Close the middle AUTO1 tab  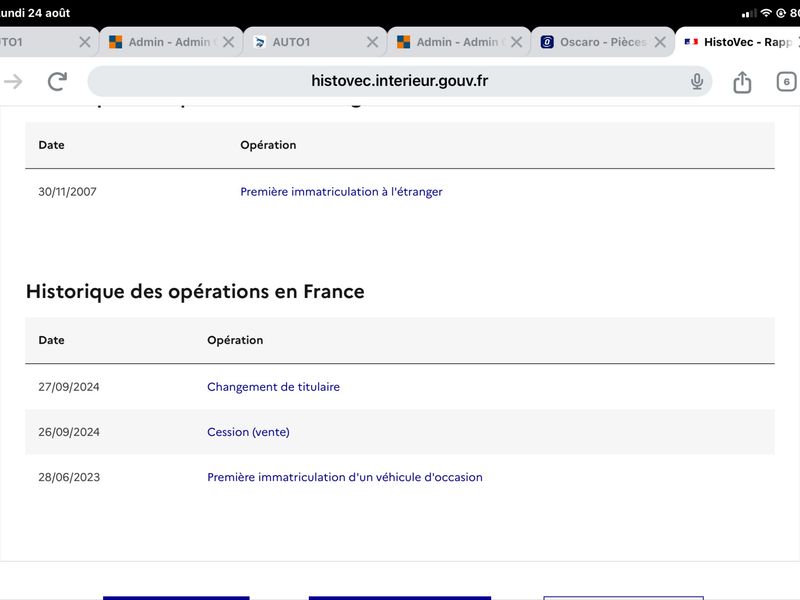[372, 42]
